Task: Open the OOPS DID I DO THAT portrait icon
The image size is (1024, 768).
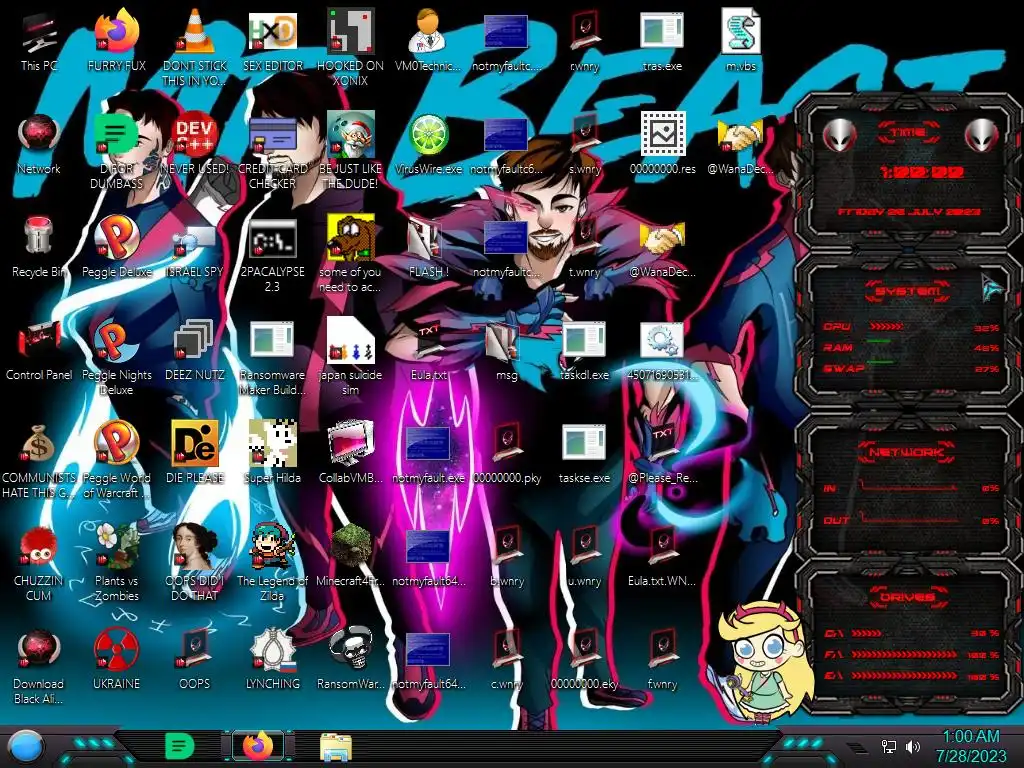Action: pyautogui.click(x=195, y=563)
